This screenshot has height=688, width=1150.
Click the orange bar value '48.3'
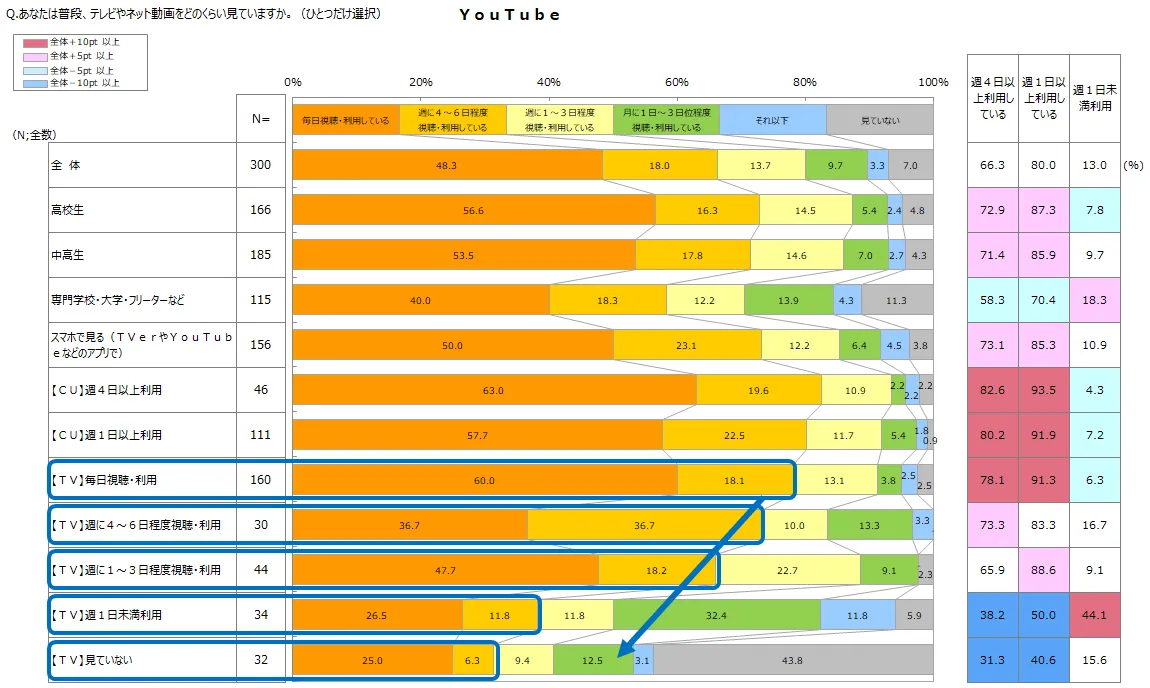tap(447, 166)
